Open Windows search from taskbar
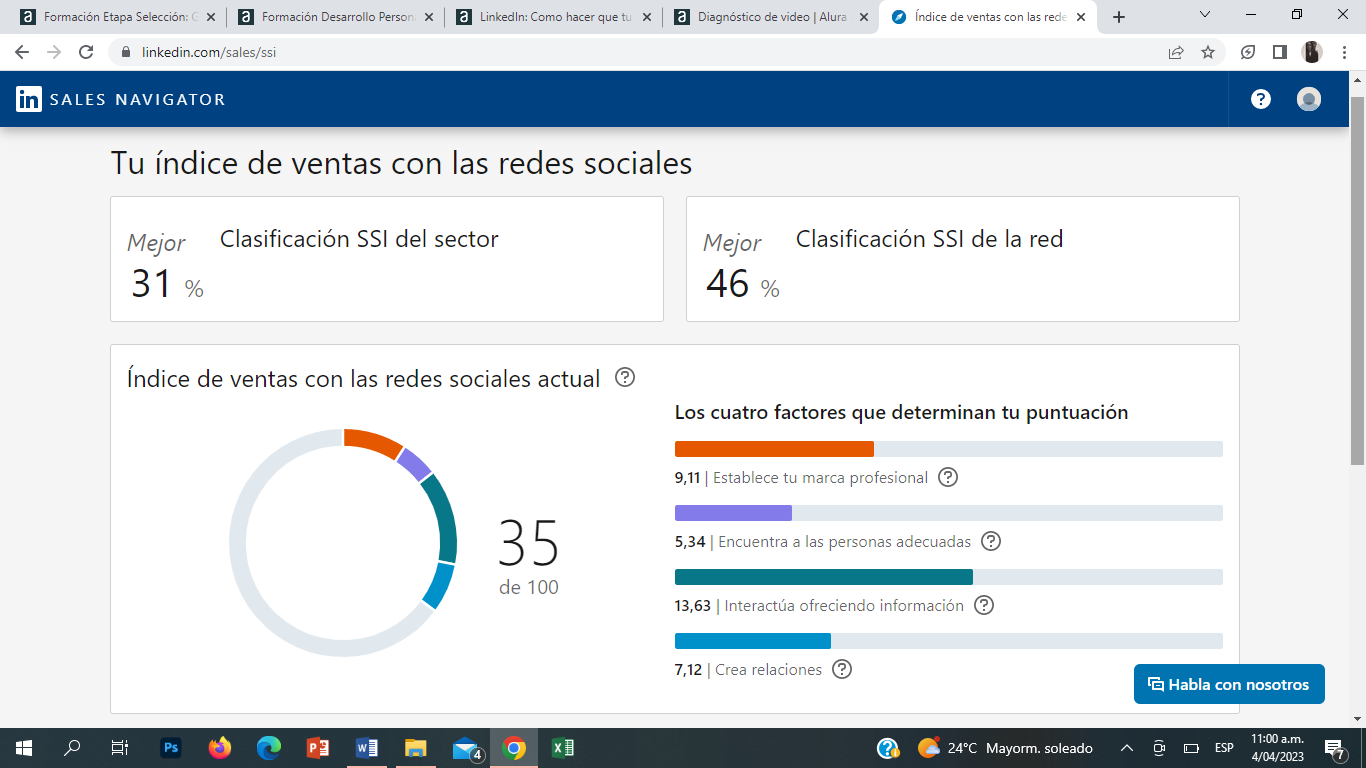The image size is (1366, 768). click(72, 748)
